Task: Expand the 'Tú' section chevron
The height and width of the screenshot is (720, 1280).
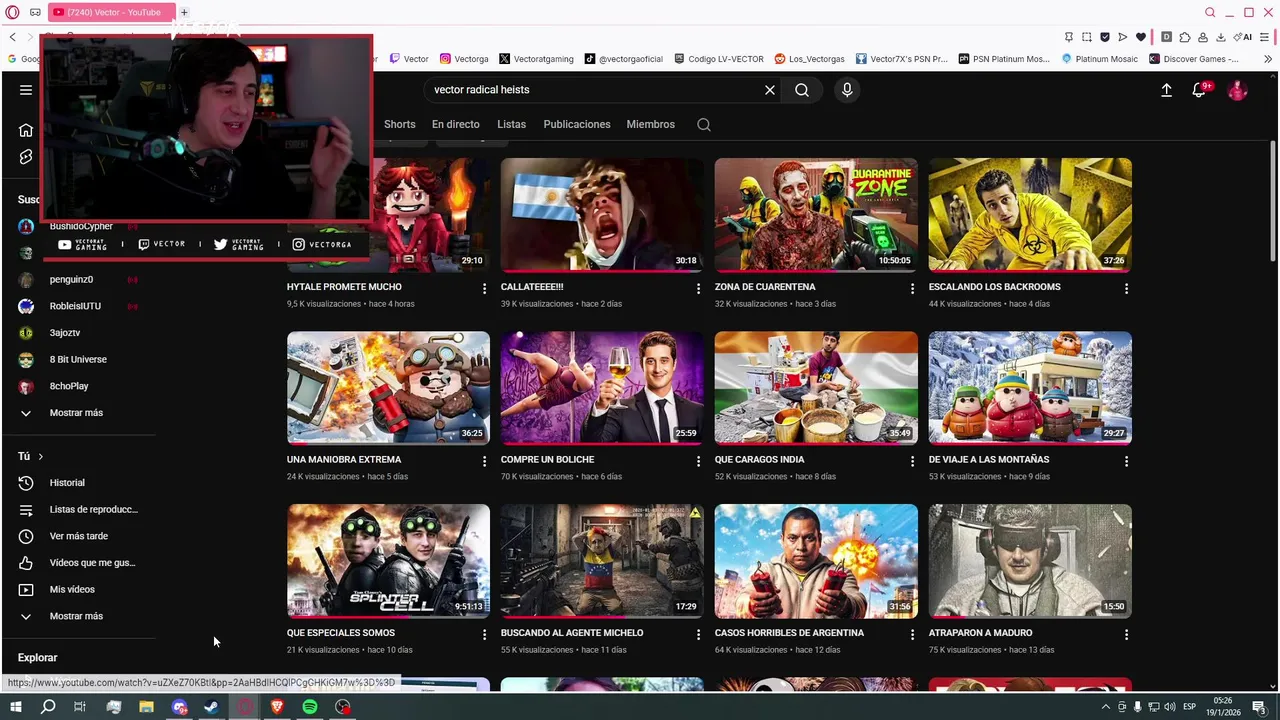Action: (40, 457)
